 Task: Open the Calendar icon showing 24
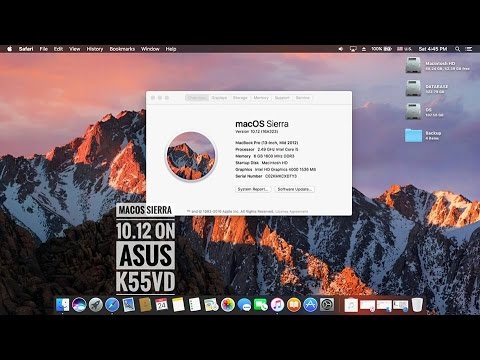pyautogui.click(x=162, y=305)
